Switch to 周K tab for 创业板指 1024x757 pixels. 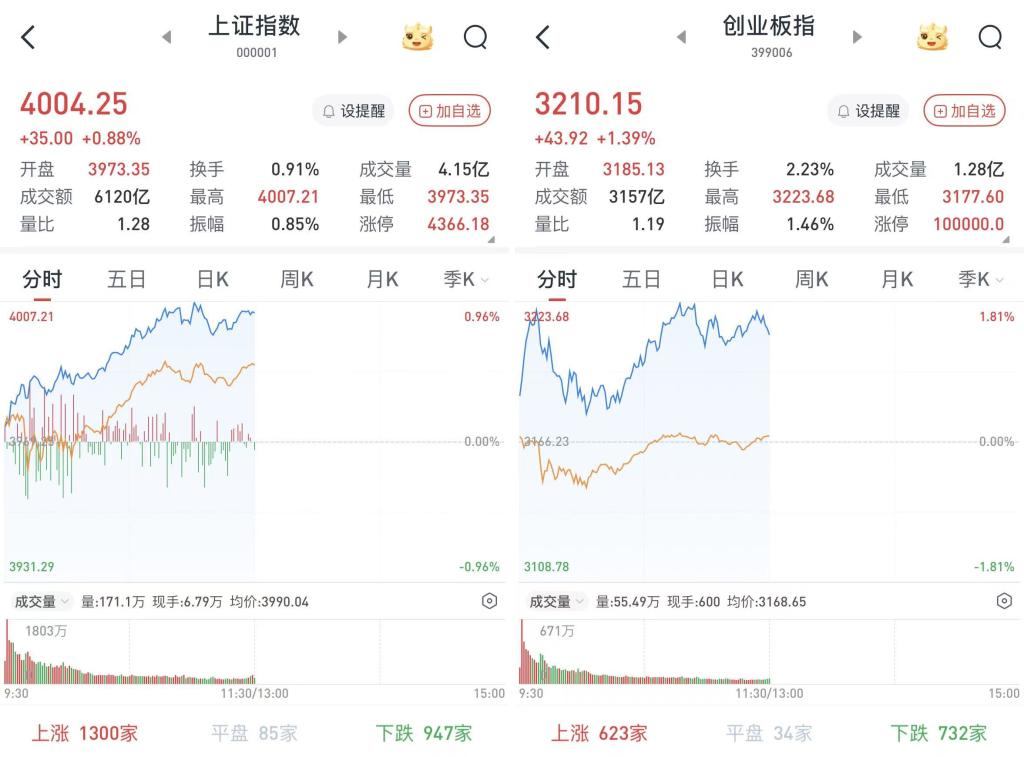(x=812, y=279)
